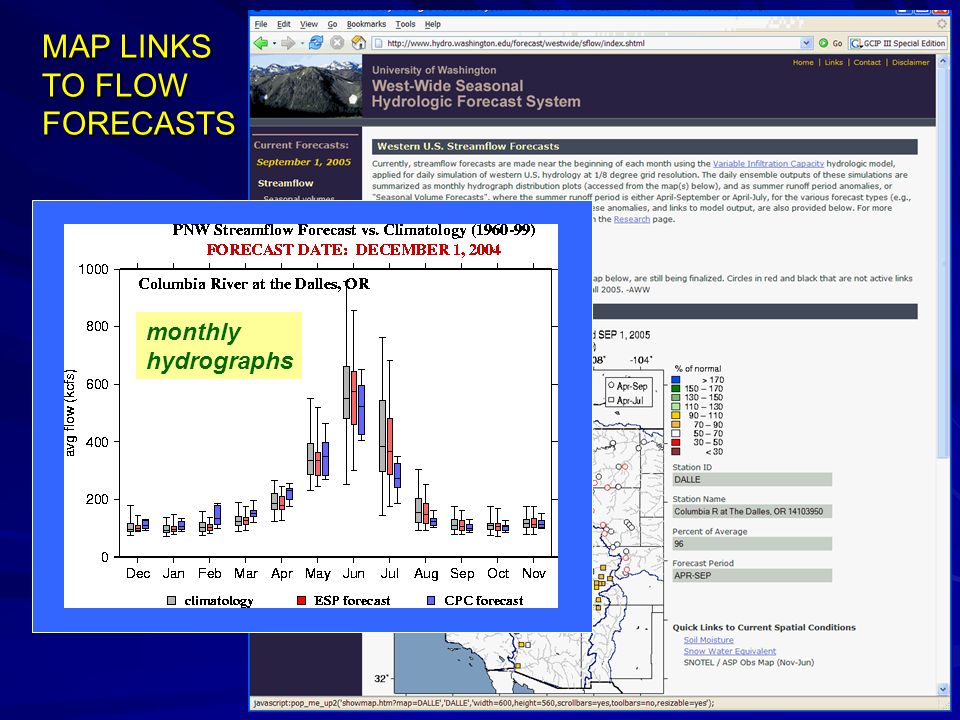Open the File menu

pyautogui.click(x=261, y=24)
